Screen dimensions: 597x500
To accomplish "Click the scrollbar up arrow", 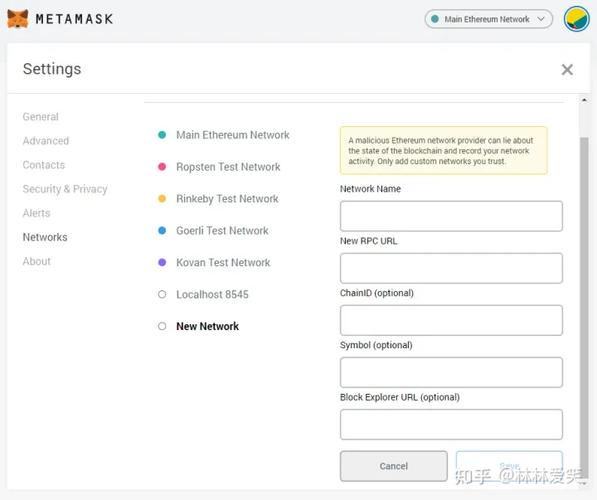I will point(584,100).
